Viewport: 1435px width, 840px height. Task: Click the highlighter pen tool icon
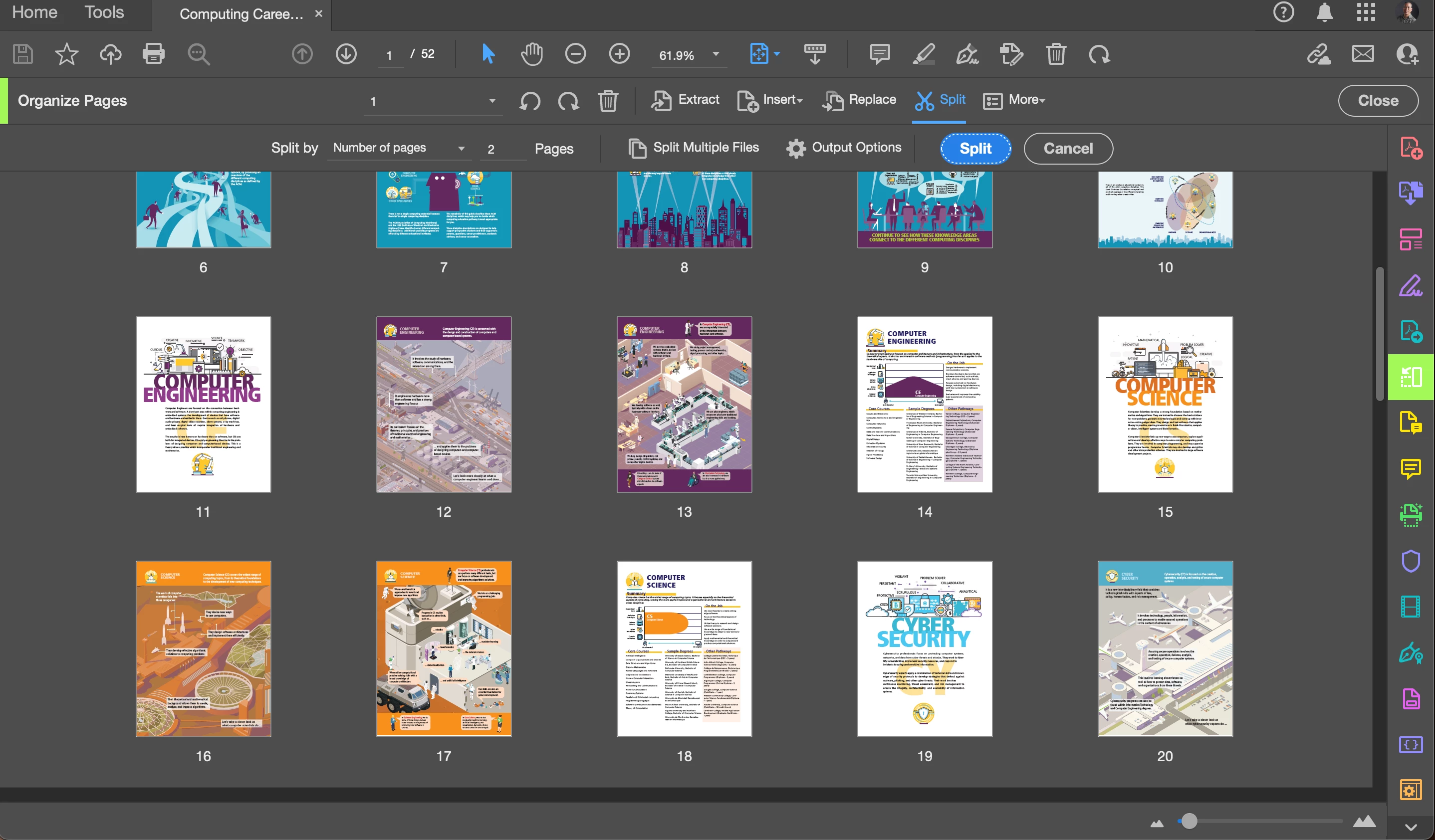[923, 54]
